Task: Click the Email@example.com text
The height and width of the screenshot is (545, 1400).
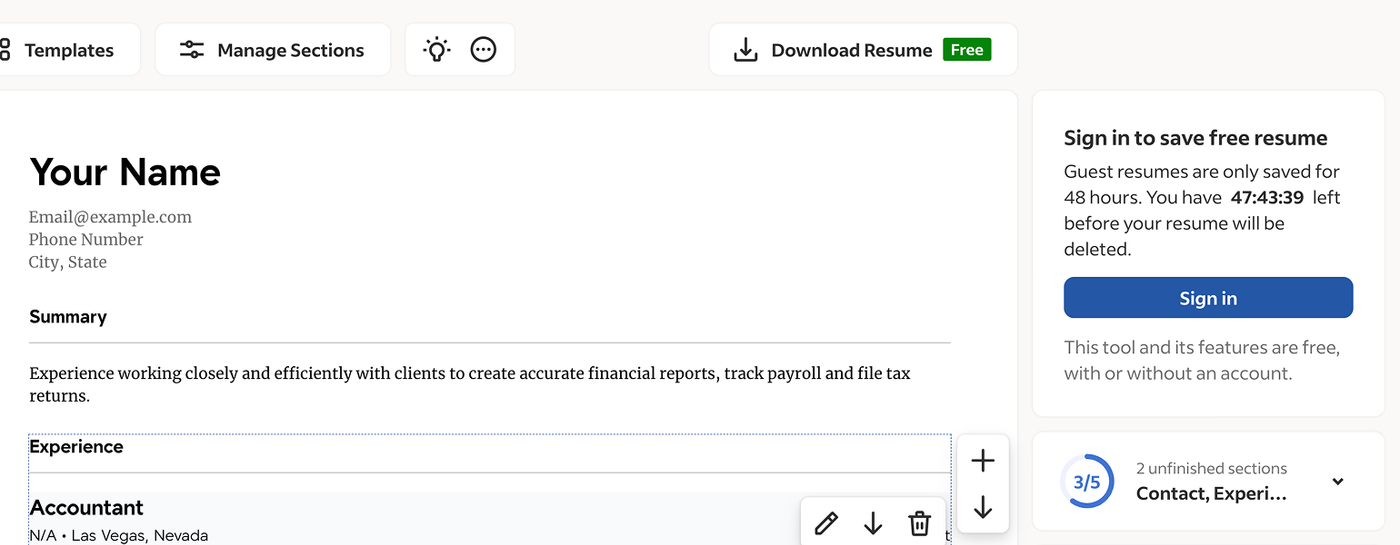Action: [110, 217]
